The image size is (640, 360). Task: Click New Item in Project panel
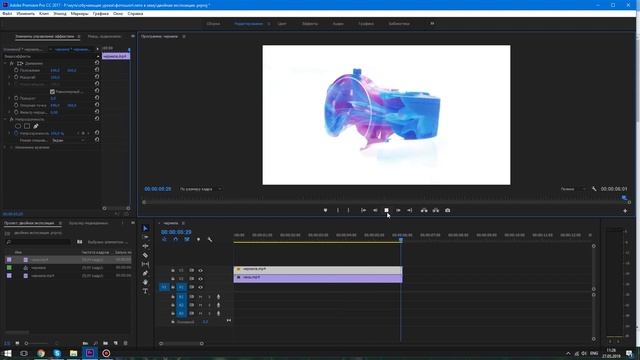pyautogui.click(x=116, y=343)
